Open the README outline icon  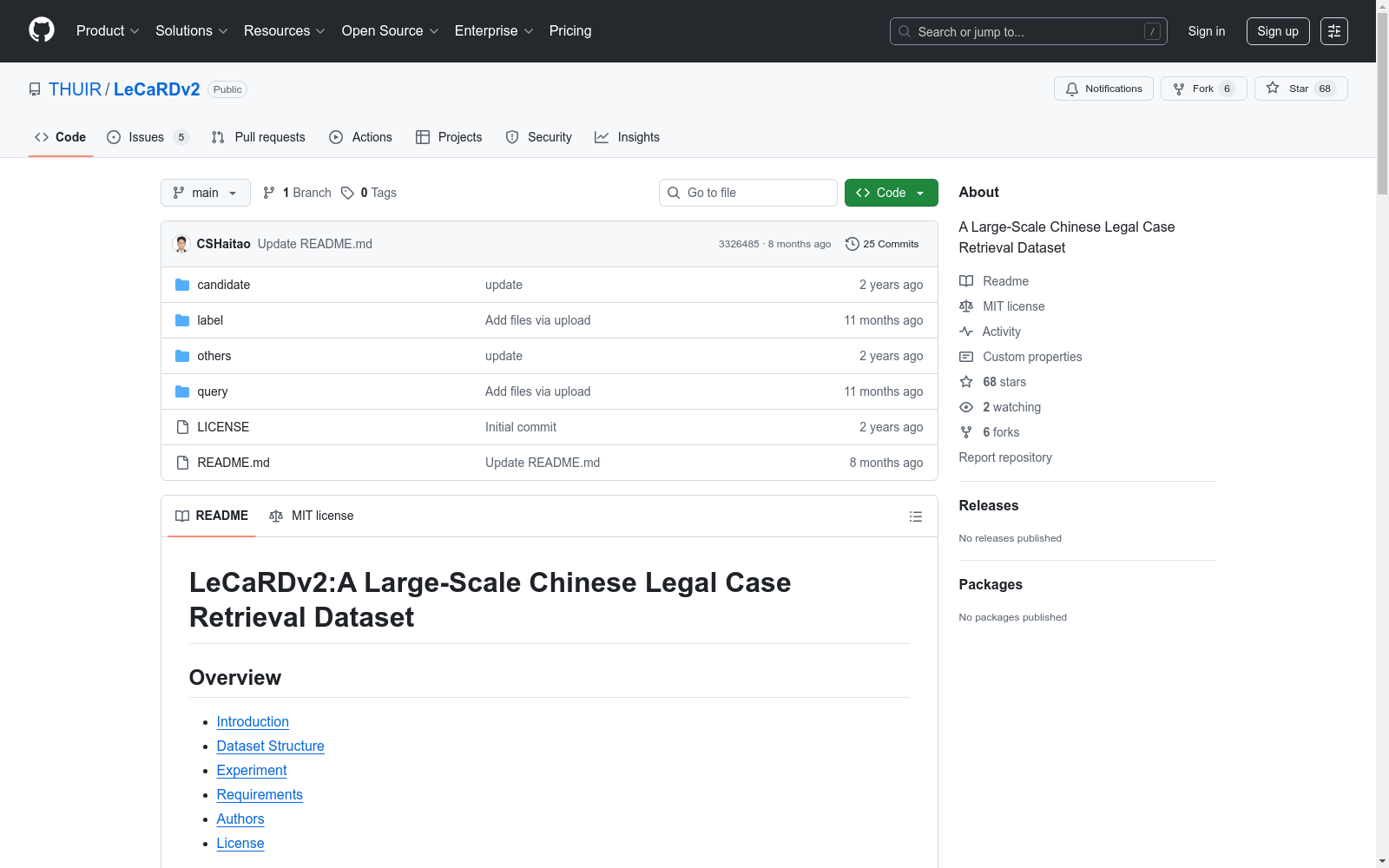[915, 516]
